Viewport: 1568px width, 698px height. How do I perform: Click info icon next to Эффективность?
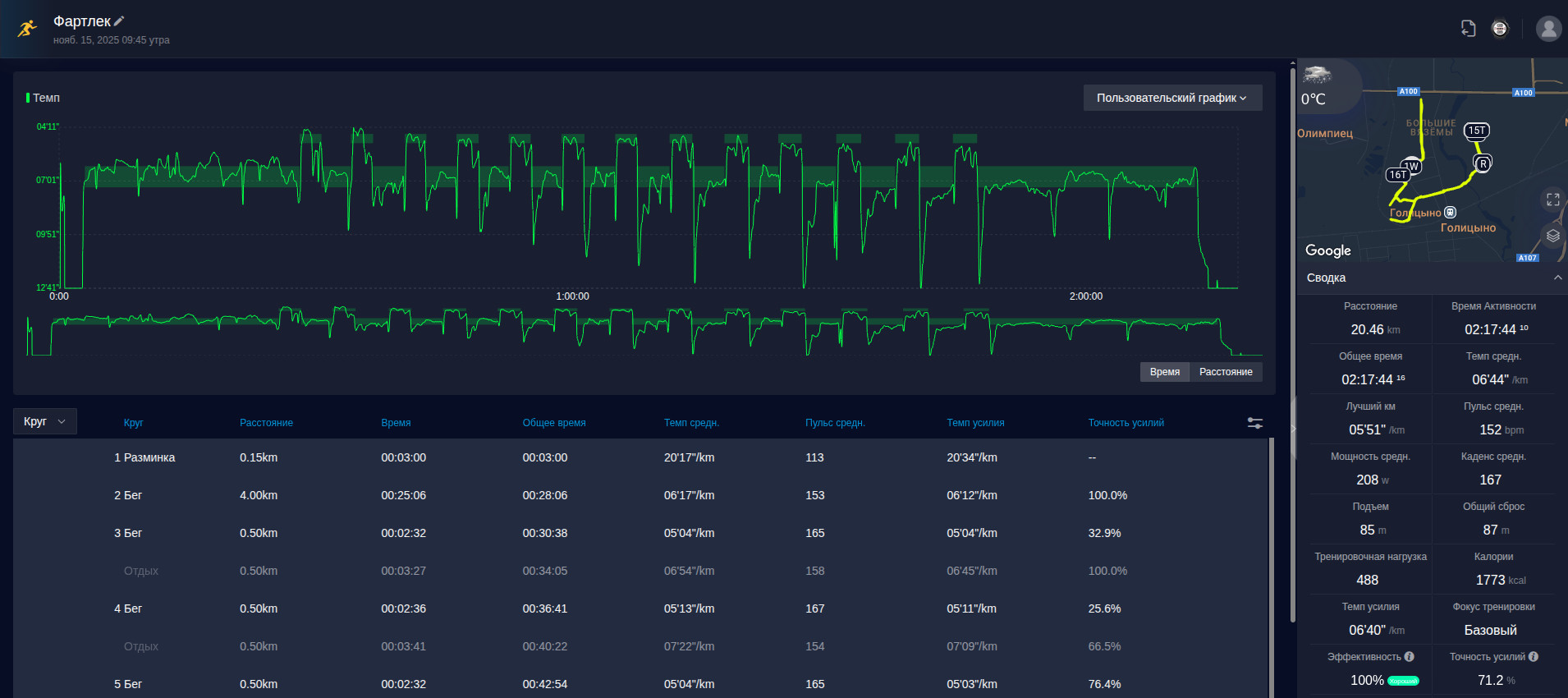coord(1410,657)
